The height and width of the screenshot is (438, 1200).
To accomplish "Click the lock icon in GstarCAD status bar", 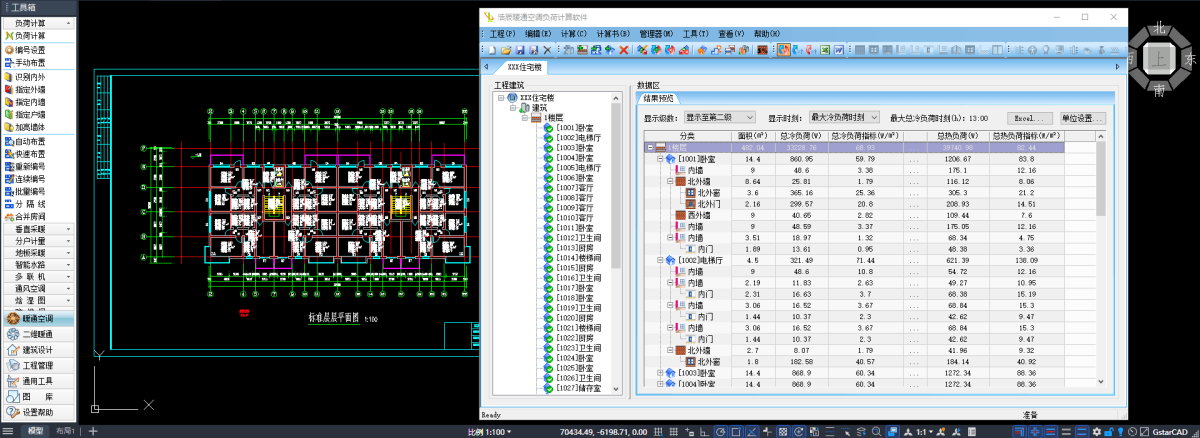I will tap(1109, 432).
